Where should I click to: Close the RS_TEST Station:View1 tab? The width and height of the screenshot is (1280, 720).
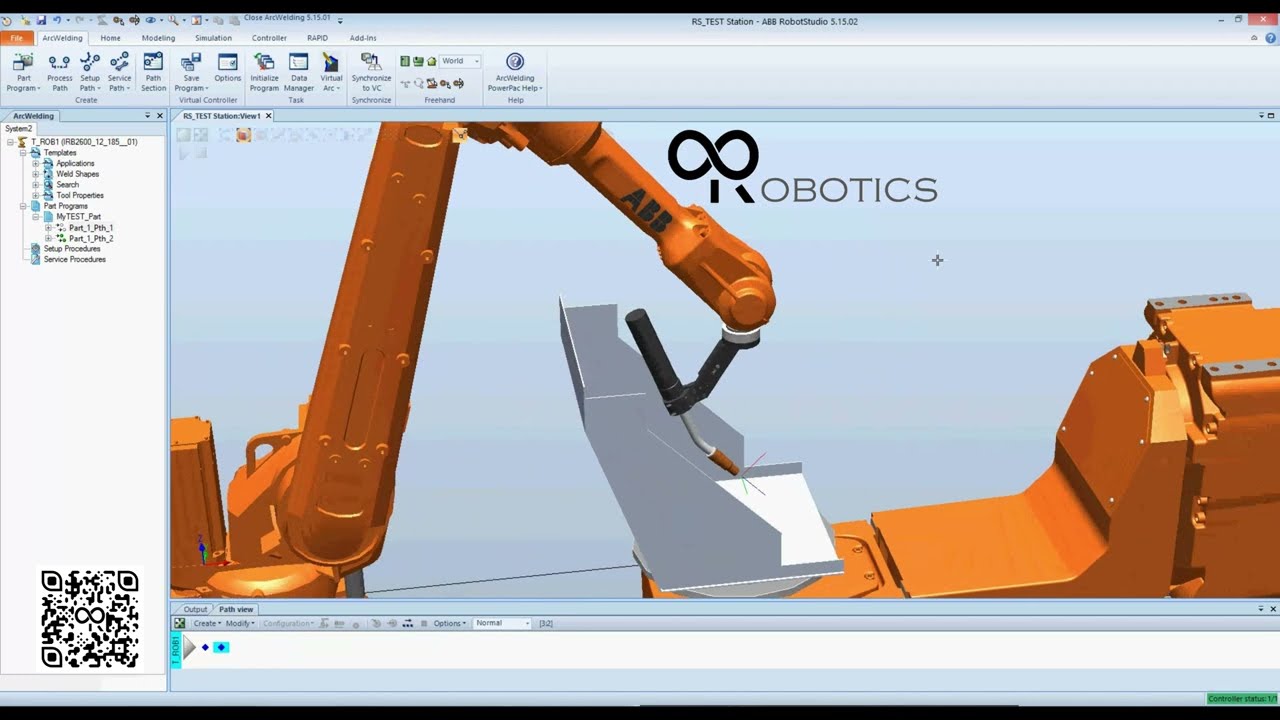268,116
